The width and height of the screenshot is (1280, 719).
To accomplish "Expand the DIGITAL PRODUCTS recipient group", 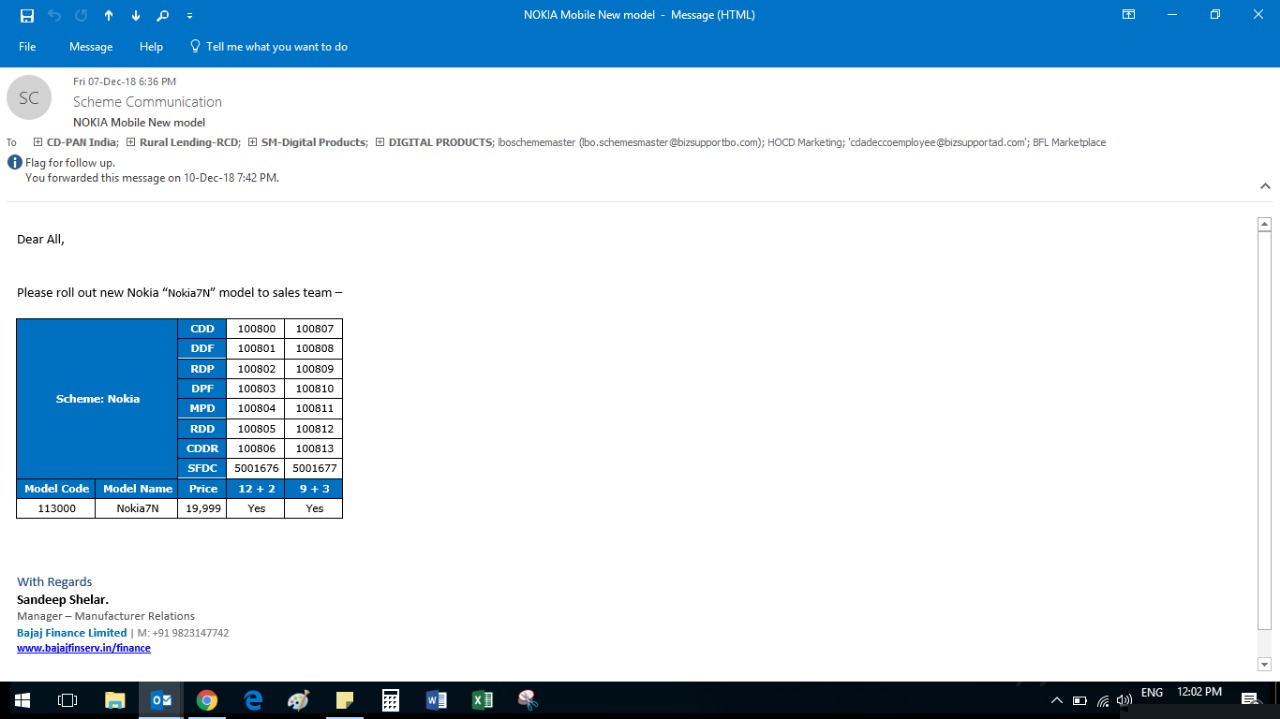I will point(380,142).
